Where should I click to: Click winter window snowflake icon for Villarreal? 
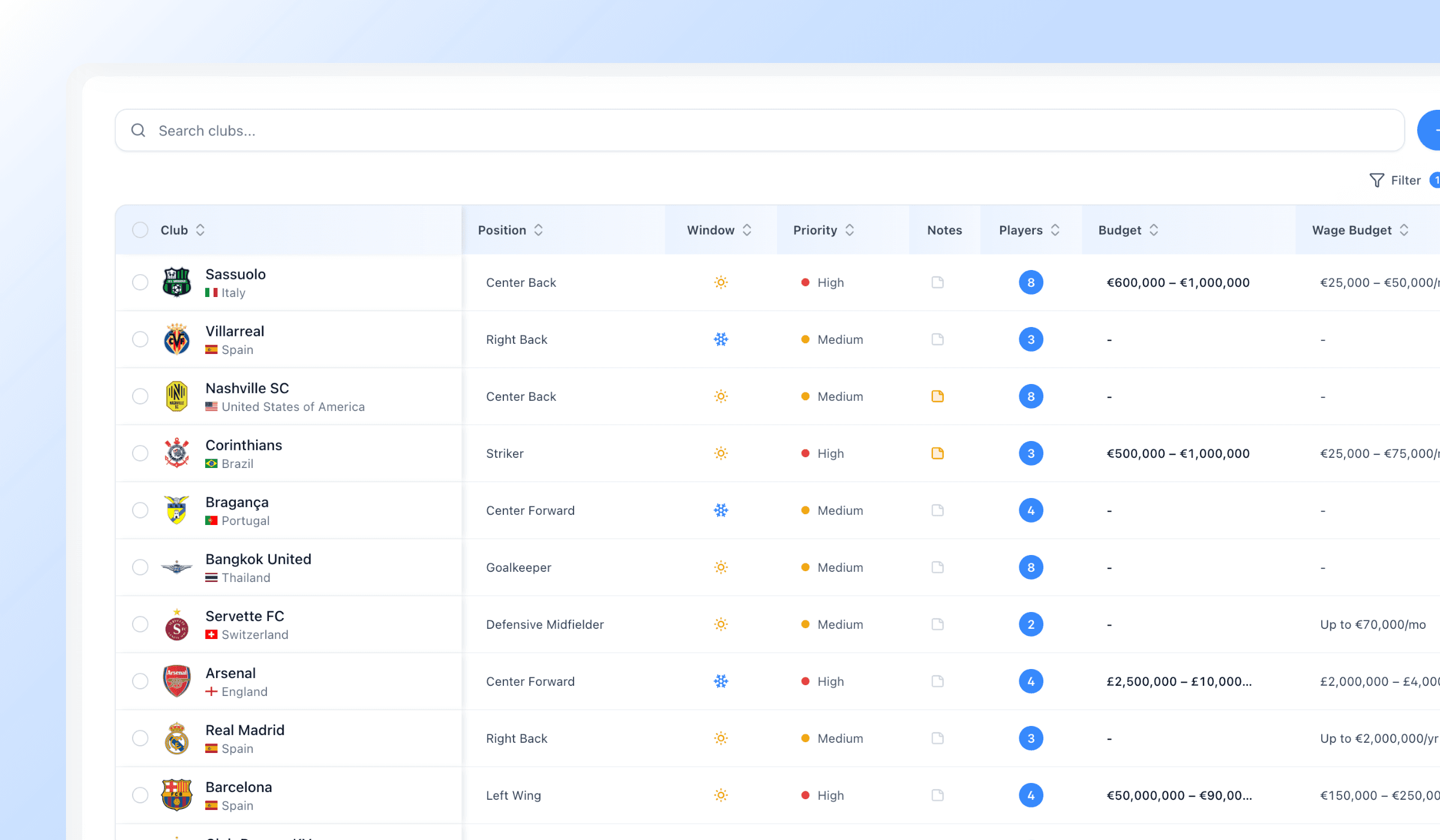pos(721,339)
